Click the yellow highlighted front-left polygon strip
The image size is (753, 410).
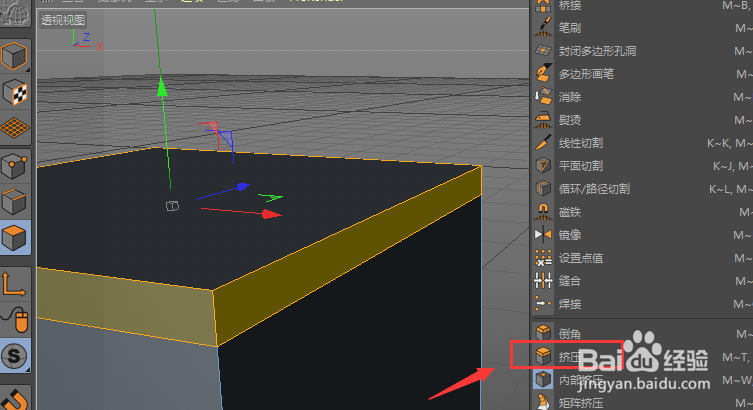(x=125, y=305)
